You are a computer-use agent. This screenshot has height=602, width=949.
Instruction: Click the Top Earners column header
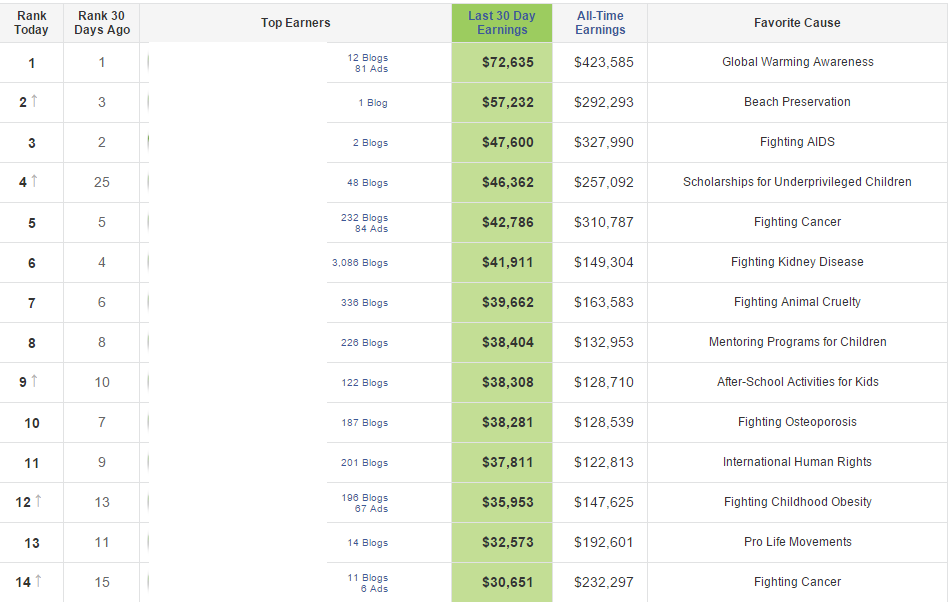point(295,23)
